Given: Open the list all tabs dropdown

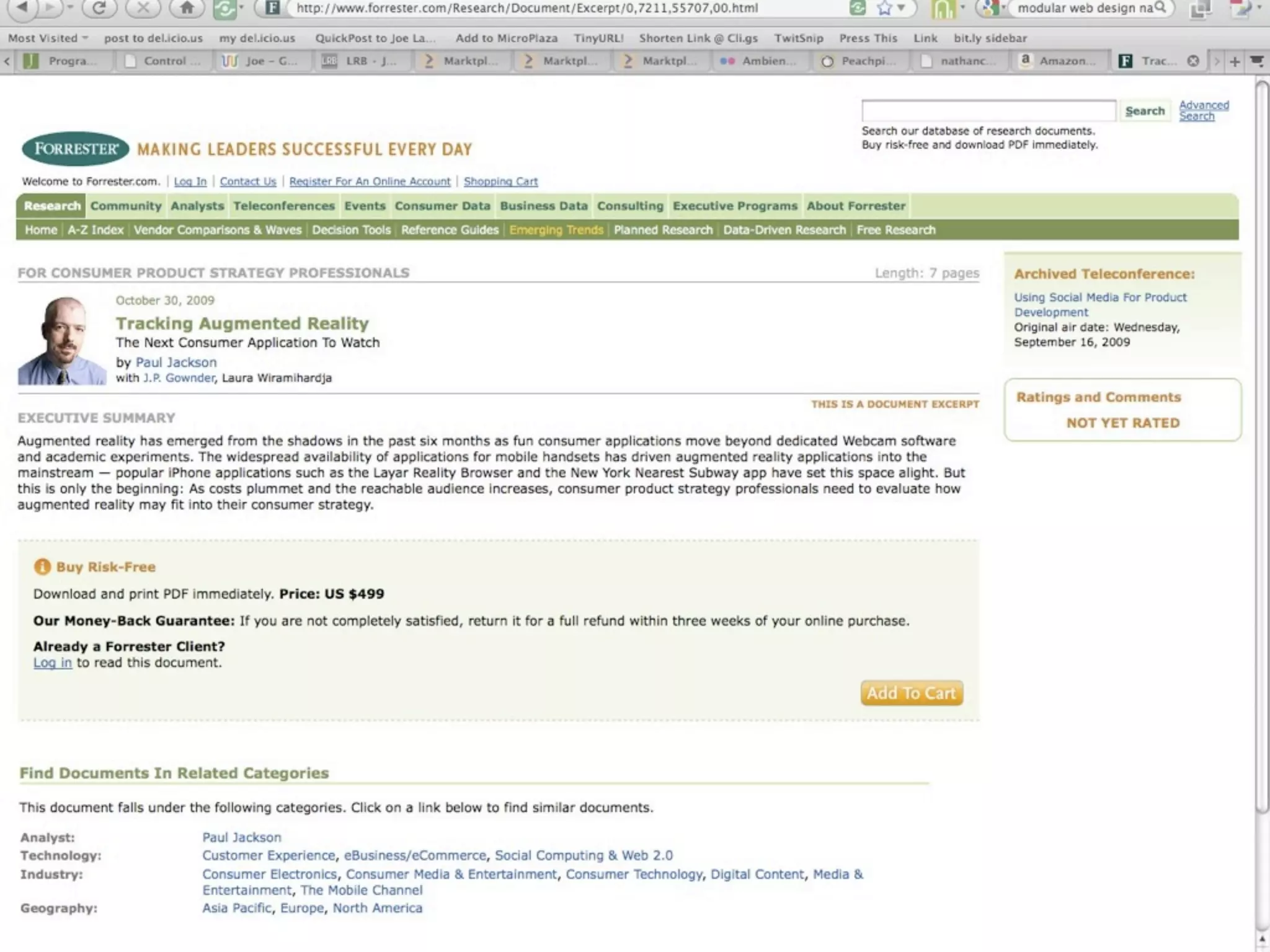Looking at the screenshot, I should coord(1257,61).
